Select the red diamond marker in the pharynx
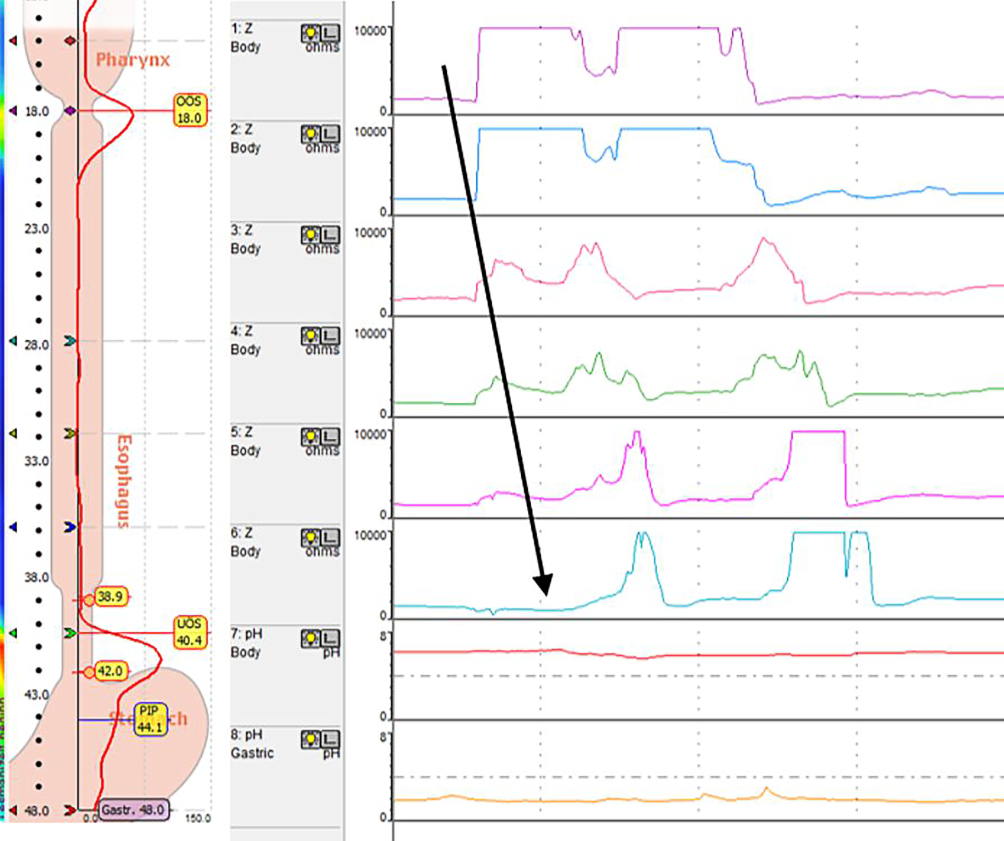The height and width of the screenshot is (841, 1004). tap(70, 41)
